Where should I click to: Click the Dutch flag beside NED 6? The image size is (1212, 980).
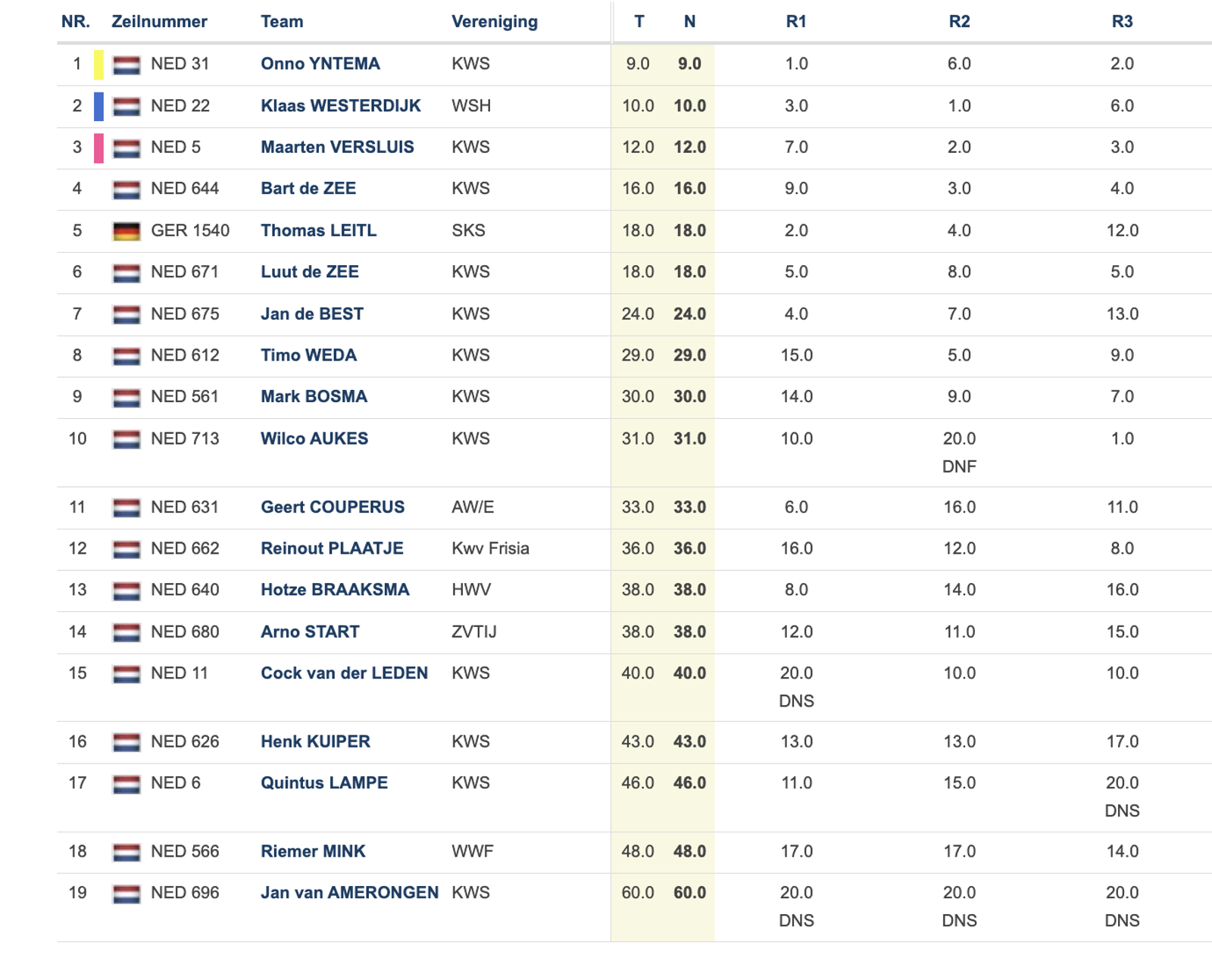pyautogui.click(x=127, y=784)
